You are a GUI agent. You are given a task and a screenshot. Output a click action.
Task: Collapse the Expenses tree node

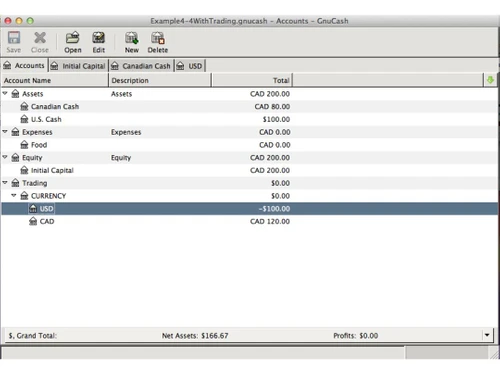click(5, 132)
